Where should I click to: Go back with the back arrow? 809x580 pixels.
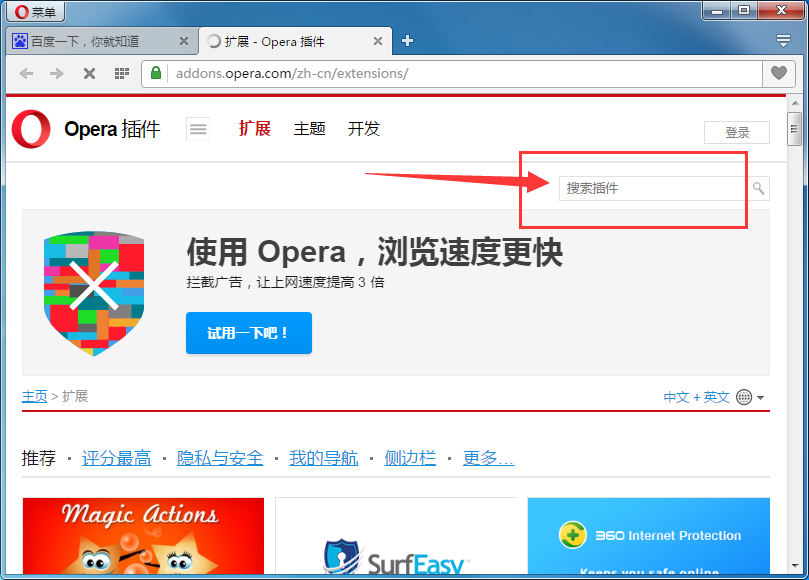click(x=26, y=74)
